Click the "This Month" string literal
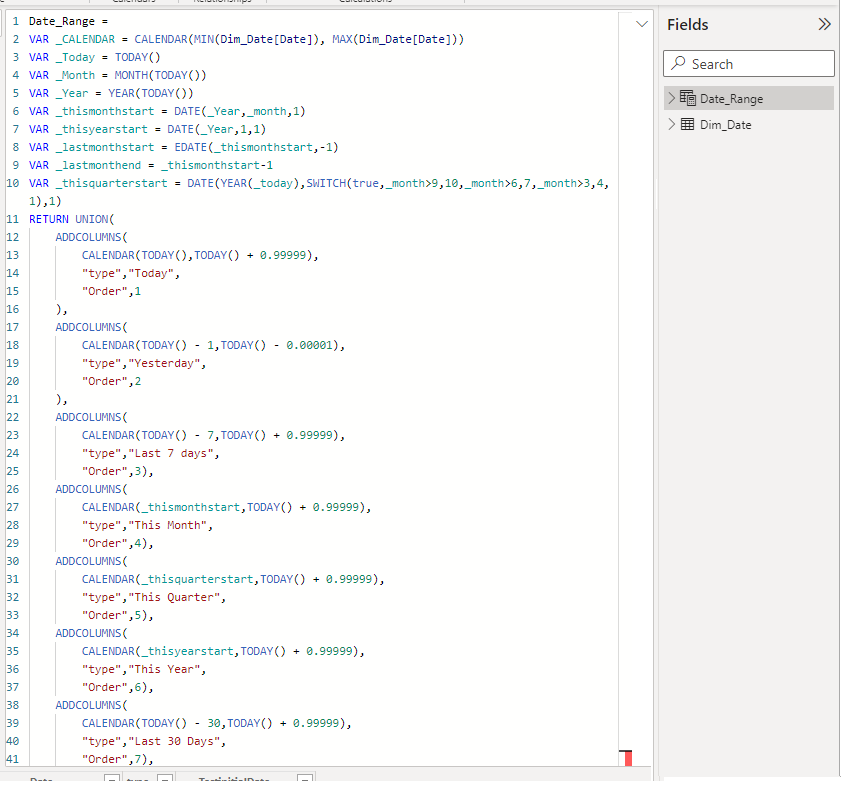Screen dimensions: 865x787 (167, 526)
